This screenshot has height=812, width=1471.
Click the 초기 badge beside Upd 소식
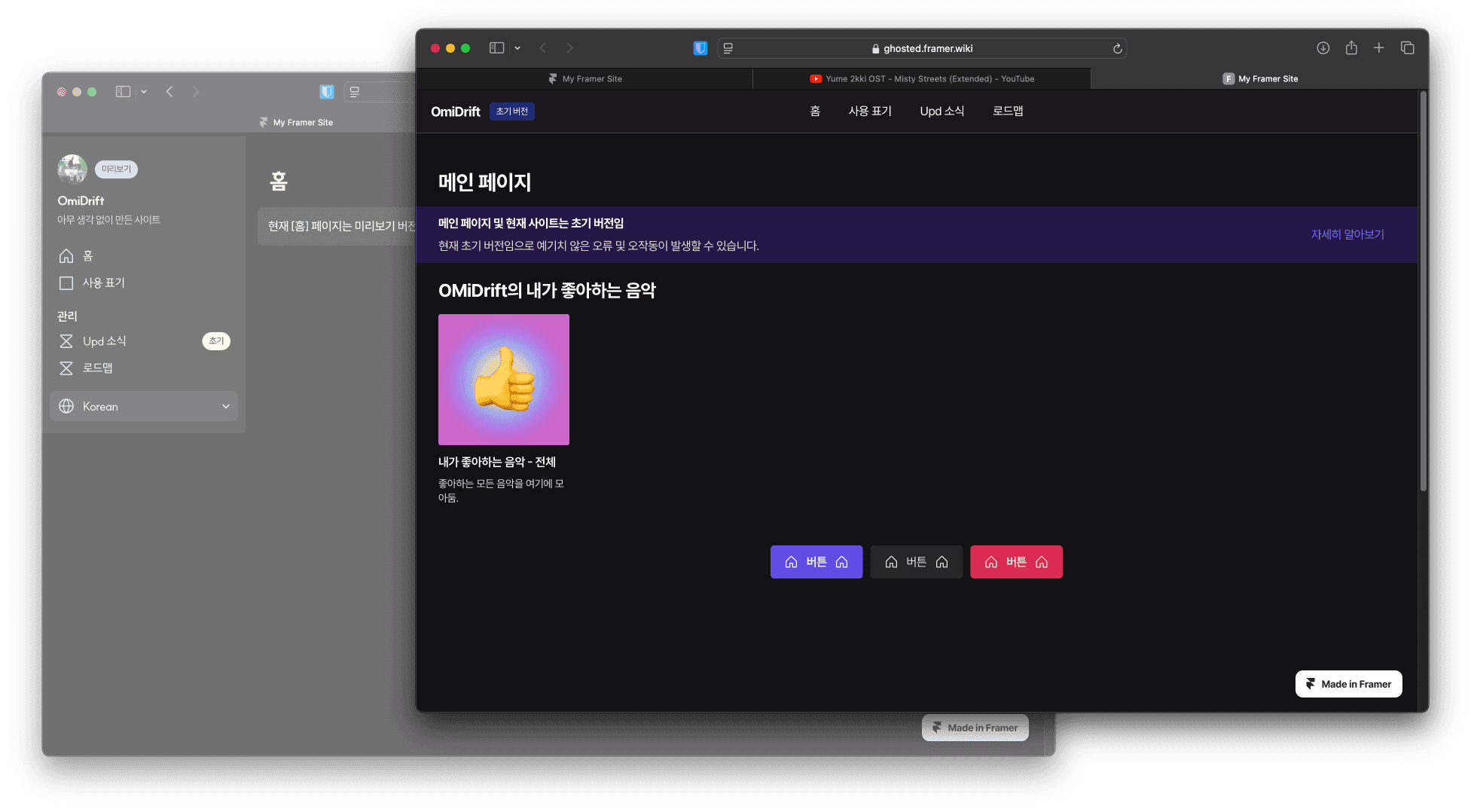click(x=216, y=341)
